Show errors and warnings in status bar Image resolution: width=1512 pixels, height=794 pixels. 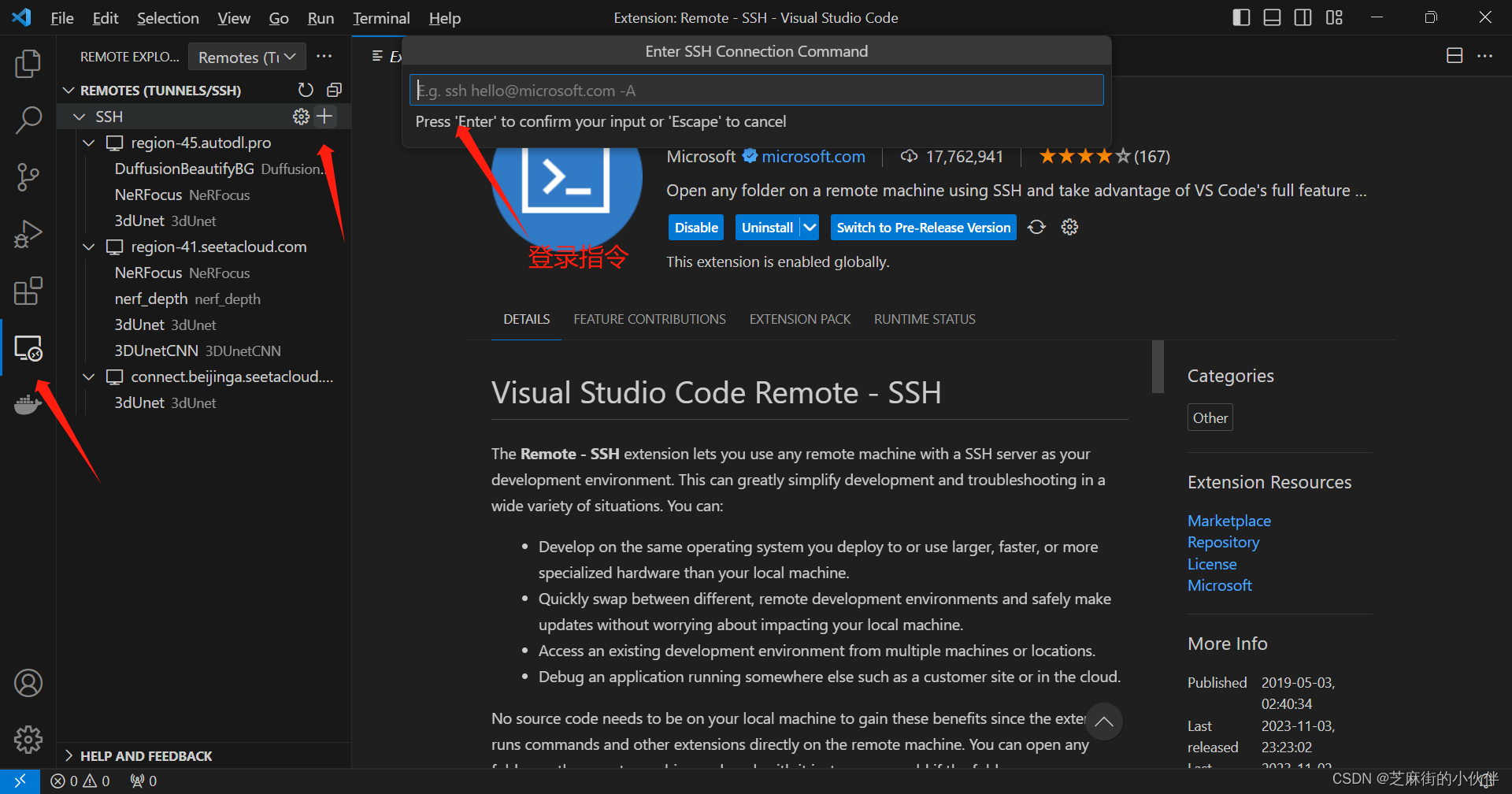[x=80, y=781]
